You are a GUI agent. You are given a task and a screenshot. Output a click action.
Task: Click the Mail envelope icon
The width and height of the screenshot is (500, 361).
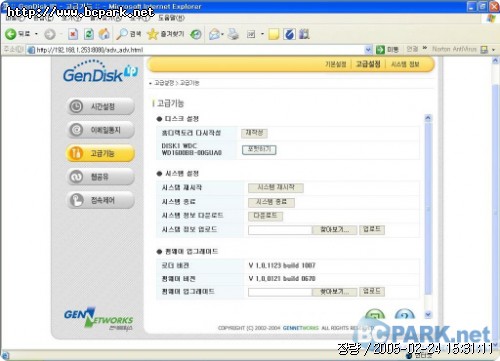click(214, 34)
